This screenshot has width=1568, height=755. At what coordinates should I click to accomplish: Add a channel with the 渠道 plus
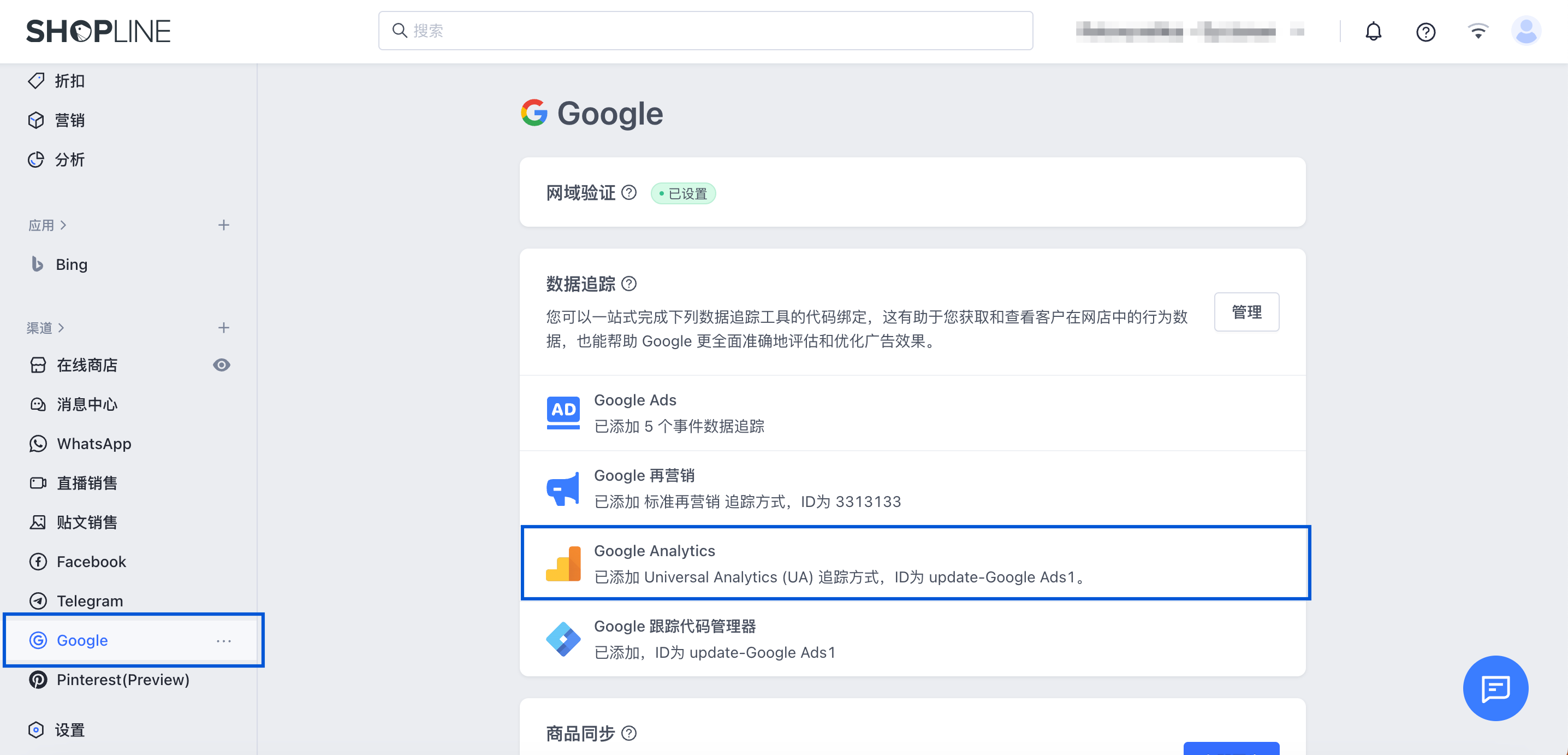coord(224,328)
